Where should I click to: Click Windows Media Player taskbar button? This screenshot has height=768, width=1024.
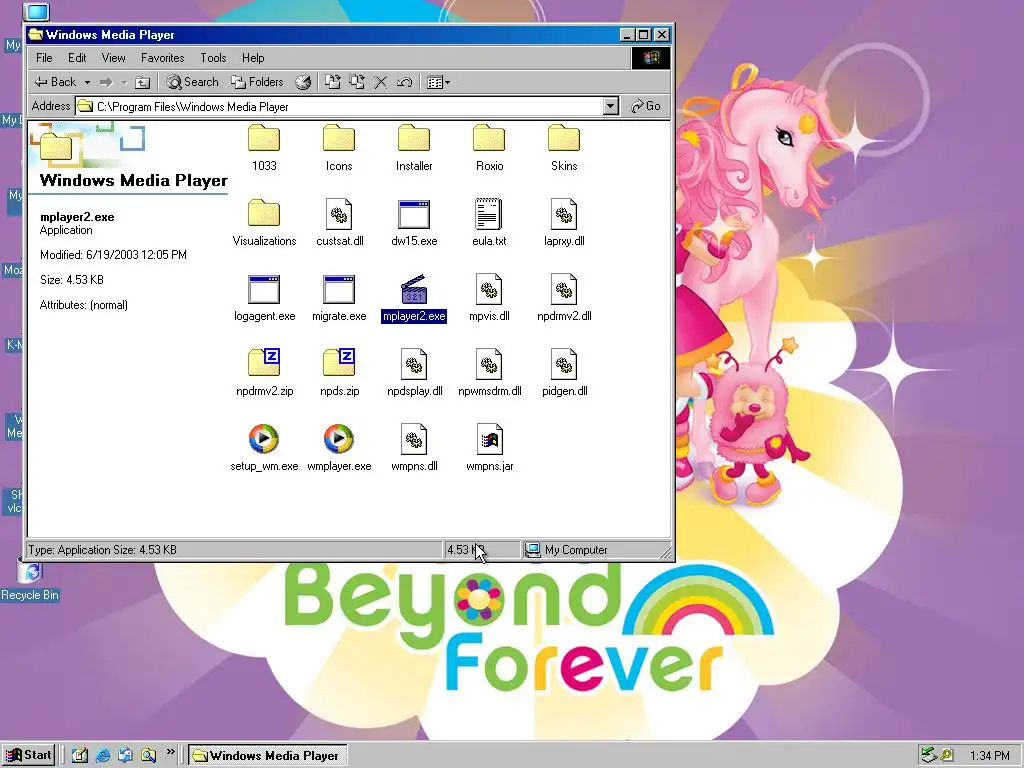[x=268, y=756]
